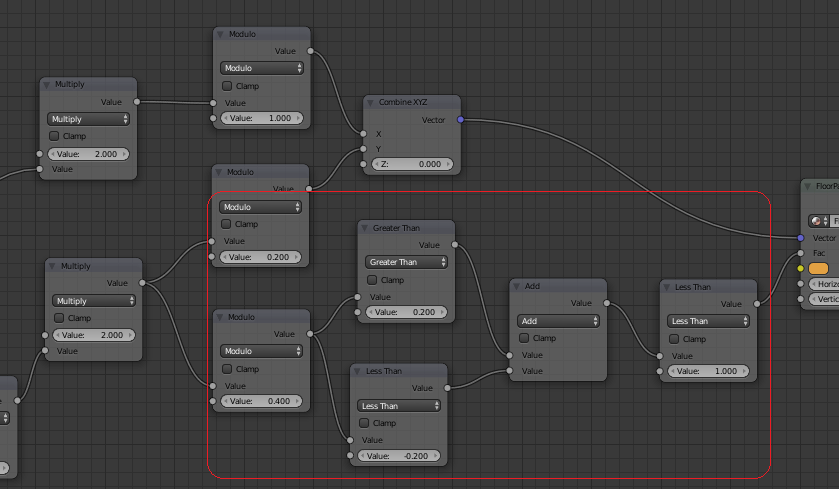Click the 0.200 Value field on Modulo node
The image size is (839, 489).
(x=261, y=257)
